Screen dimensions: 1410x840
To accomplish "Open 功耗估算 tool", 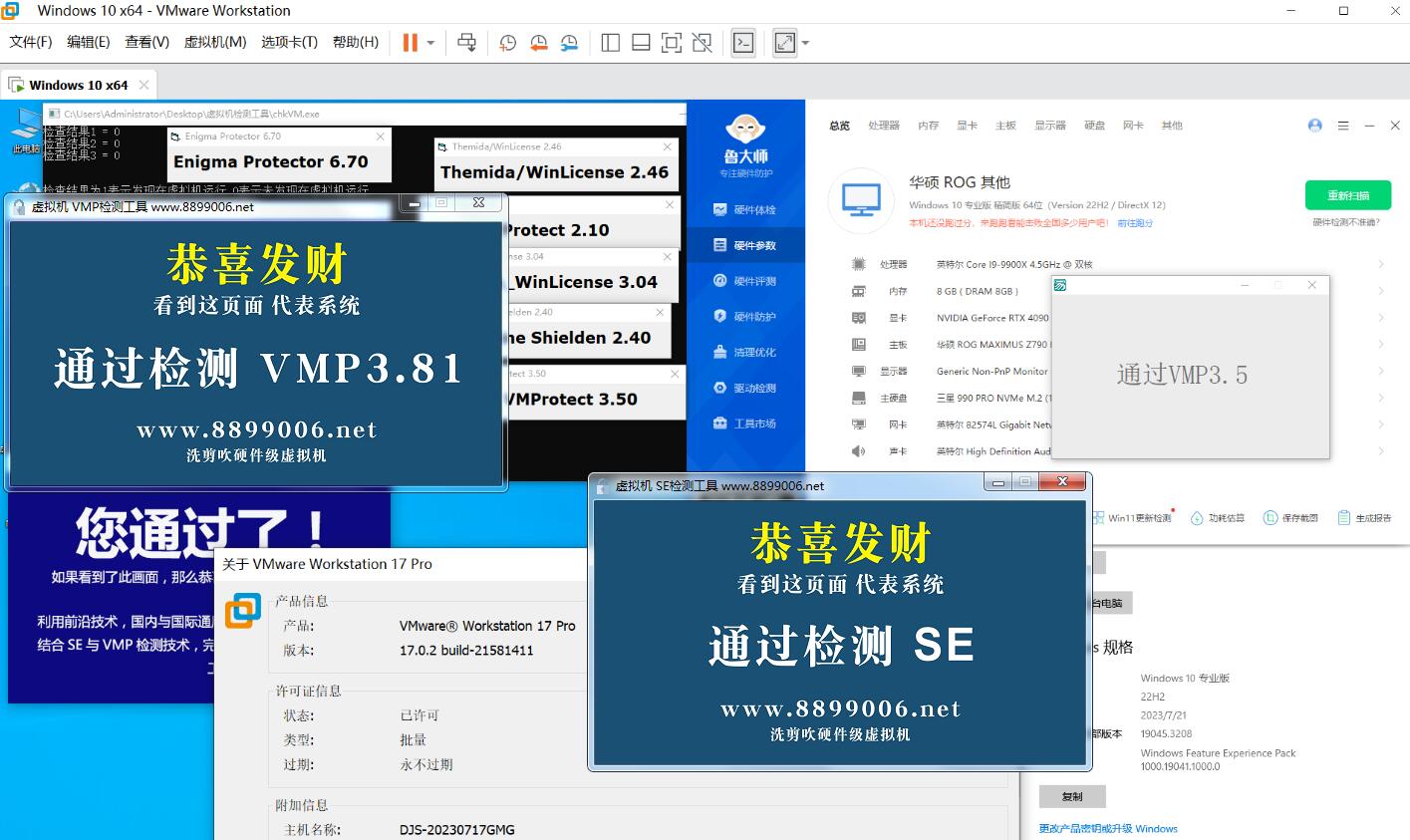I will coord(1218,518).
